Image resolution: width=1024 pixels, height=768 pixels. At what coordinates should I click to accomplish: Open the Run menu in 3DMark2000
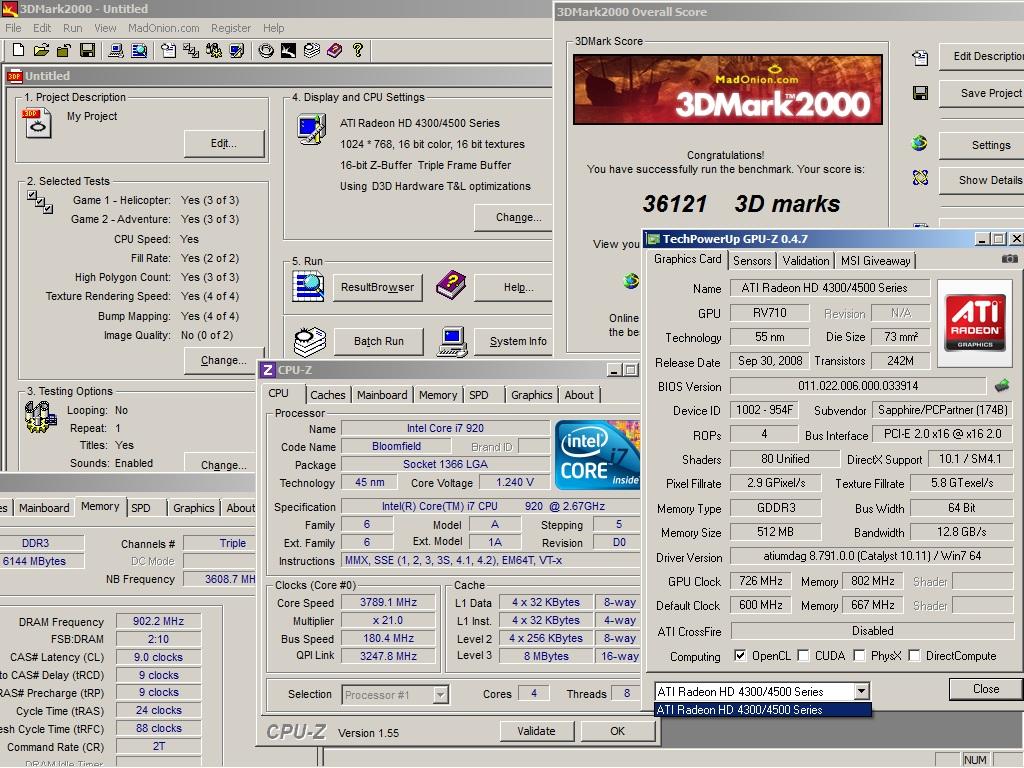(72, 28)
